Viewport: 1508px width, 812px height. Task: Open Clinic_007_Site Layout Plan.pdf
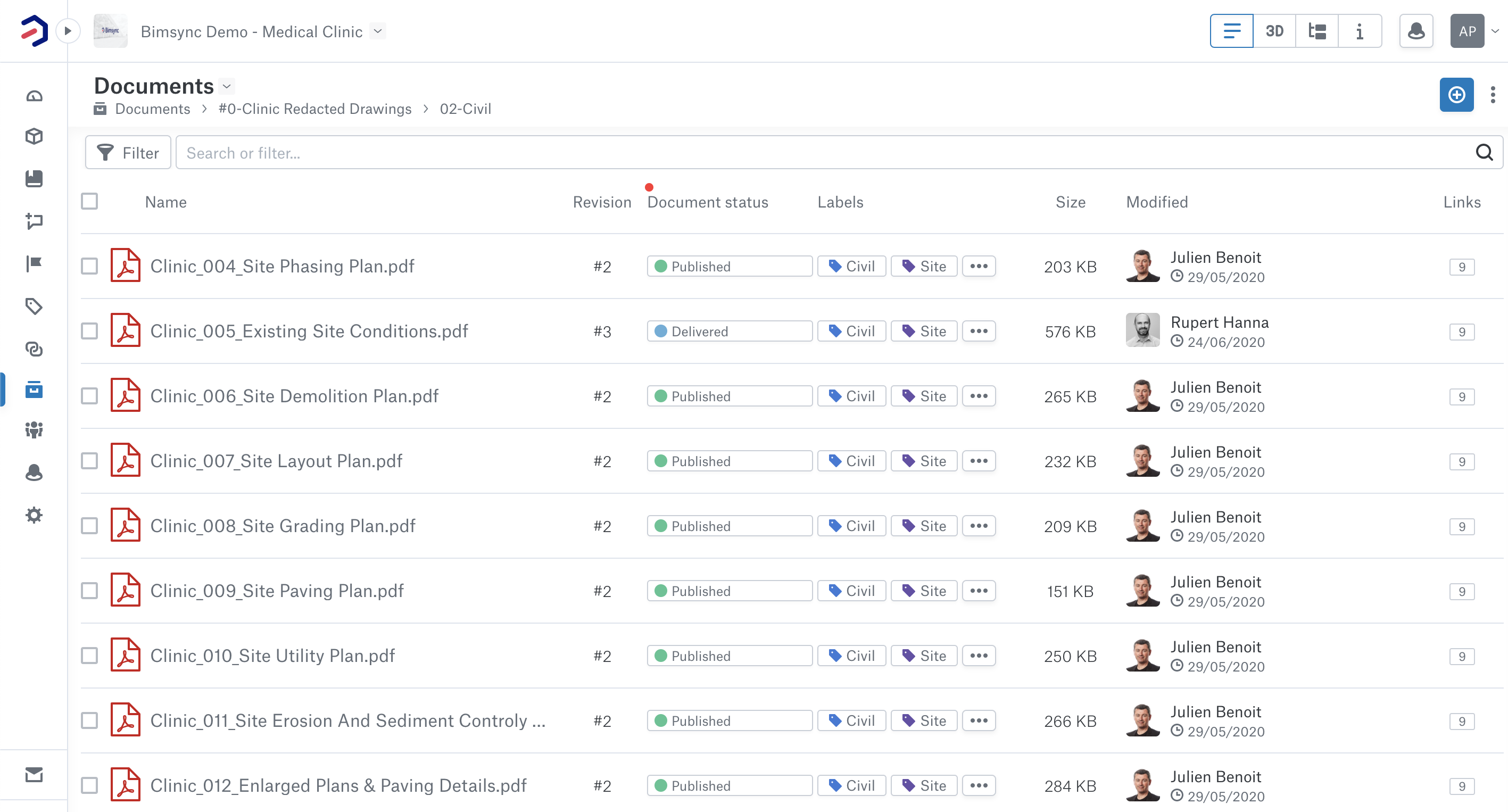[x=276, y=461]
